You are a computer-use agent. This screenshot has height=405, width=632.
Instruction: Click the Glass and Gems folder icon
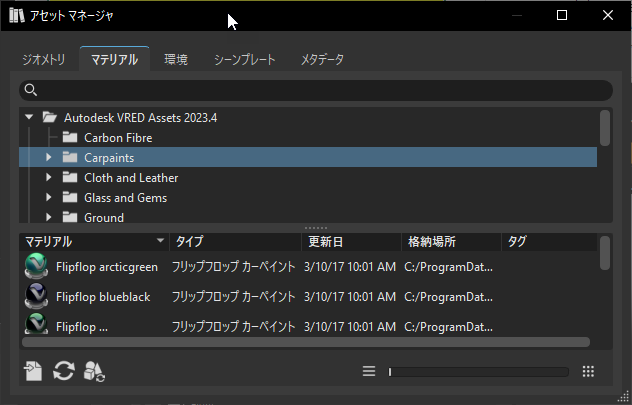coord(70,197)
